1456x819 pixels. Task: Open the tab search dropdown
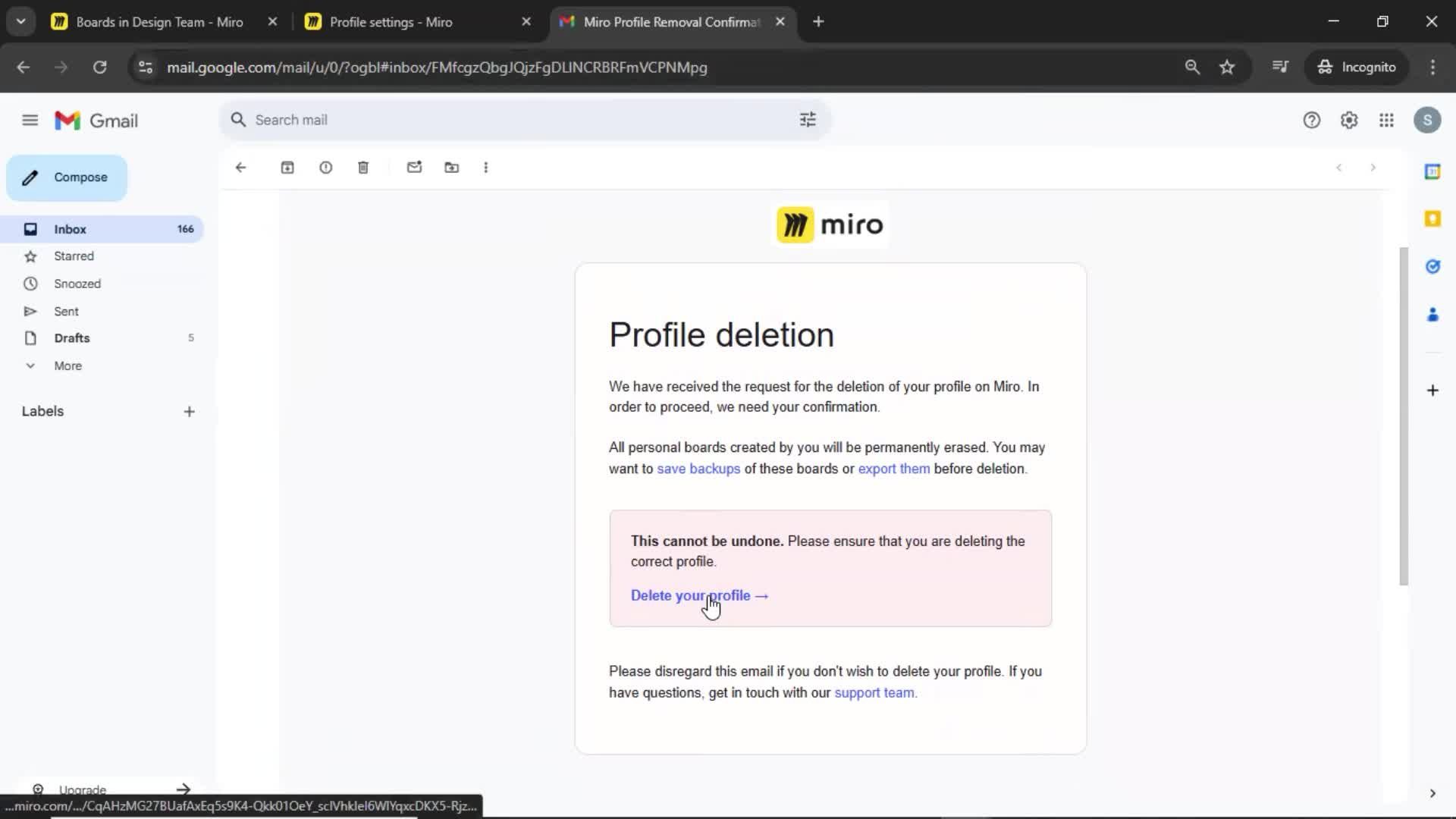(x=21, y=22)
